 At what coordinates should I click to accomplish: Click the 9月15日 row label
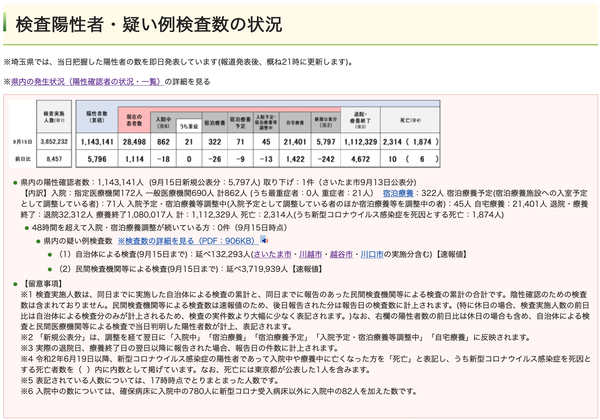[x=23, y=142]
